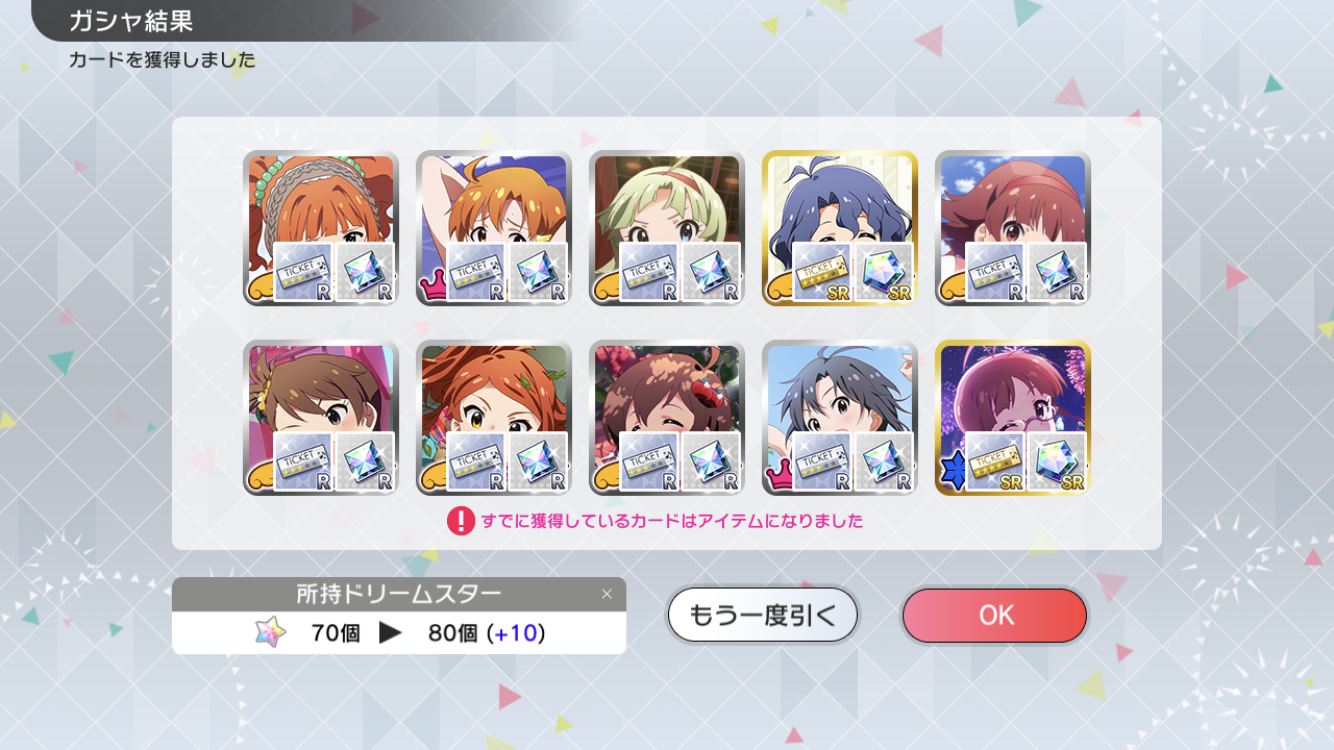Tap the pink crown icon on second top card

tap(432, 291)
